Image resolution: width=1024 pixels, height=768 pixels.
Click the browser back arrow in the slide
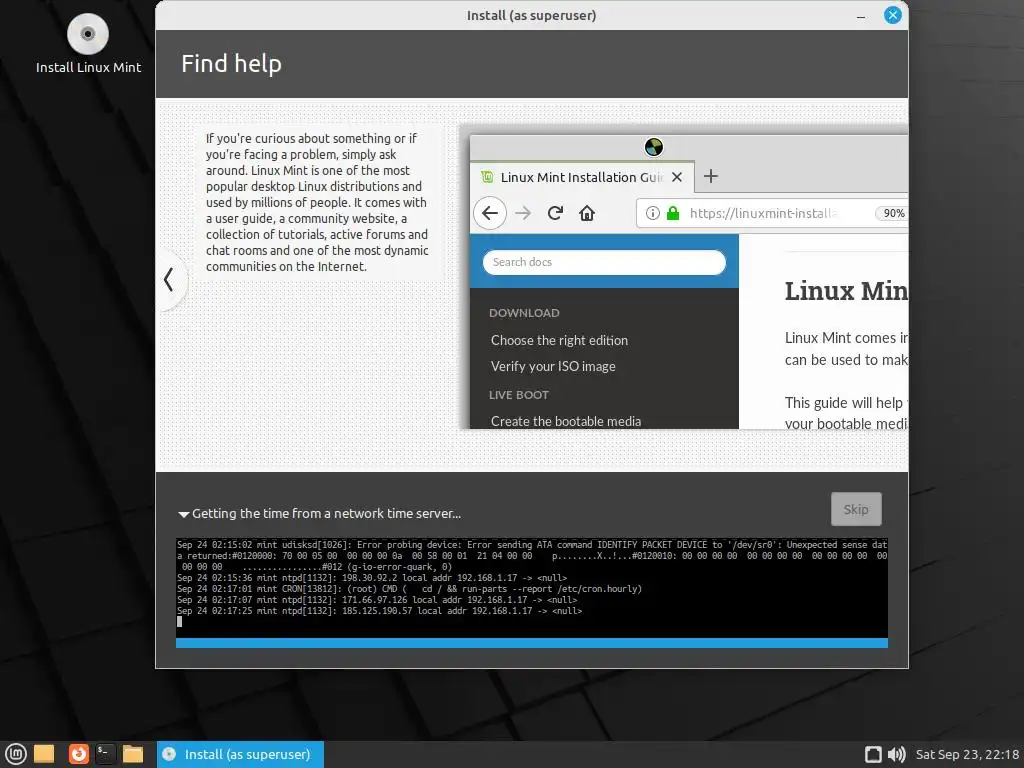[x=490, y=213]
